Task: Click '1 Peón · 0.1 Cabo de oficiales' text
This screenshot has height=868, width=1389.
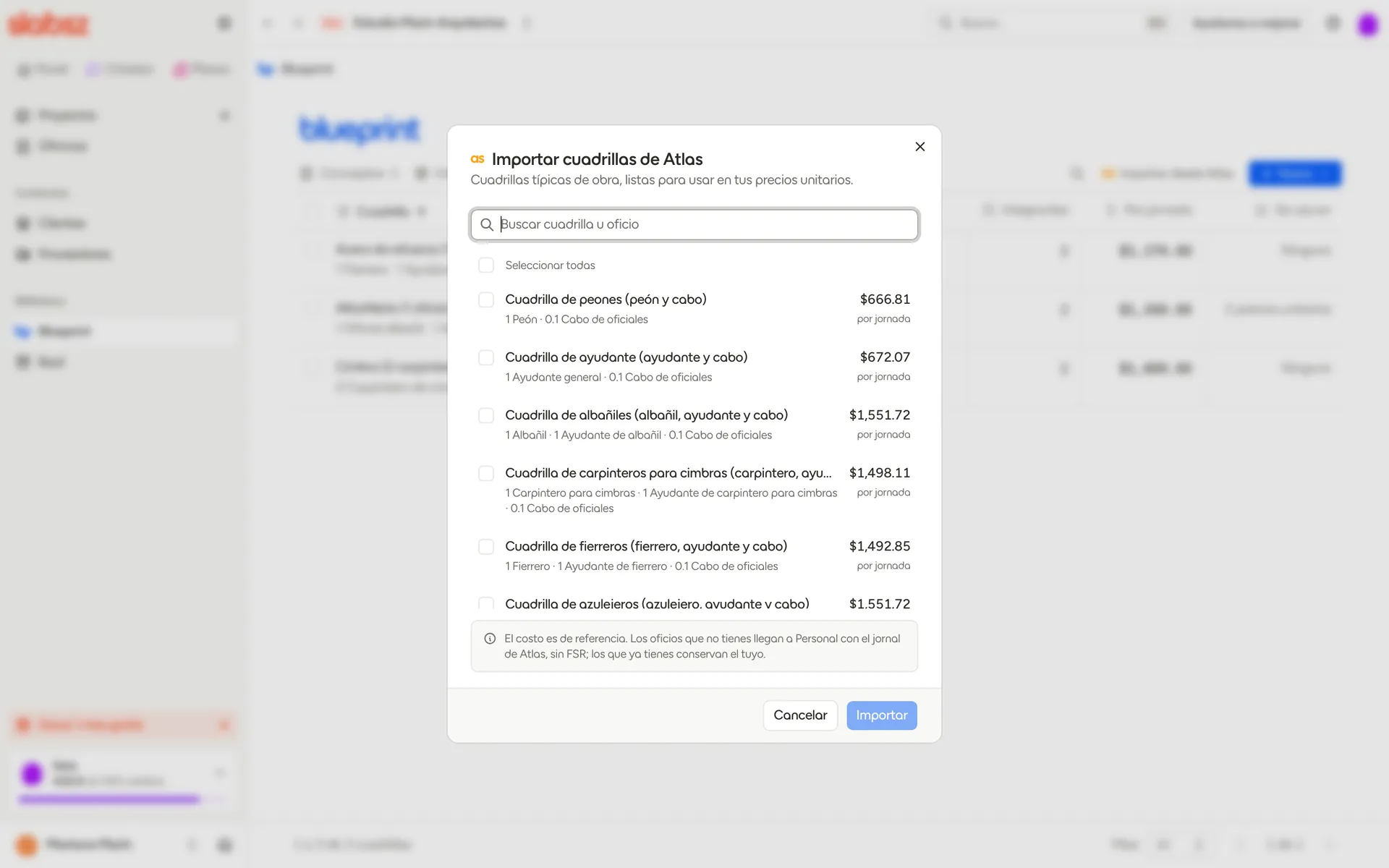Action: (x=577, y=320)
